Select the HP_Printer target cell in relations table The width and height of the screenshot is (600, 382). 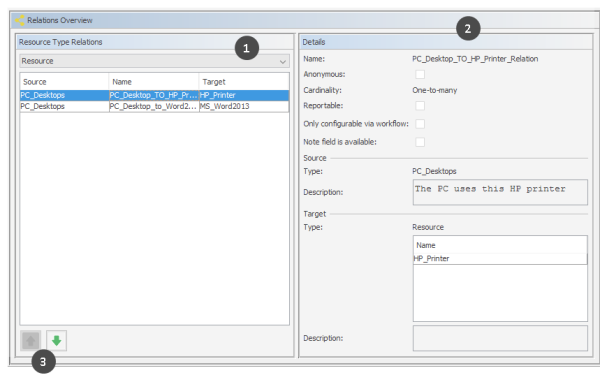pyautogui.click(x=244, y=95)
